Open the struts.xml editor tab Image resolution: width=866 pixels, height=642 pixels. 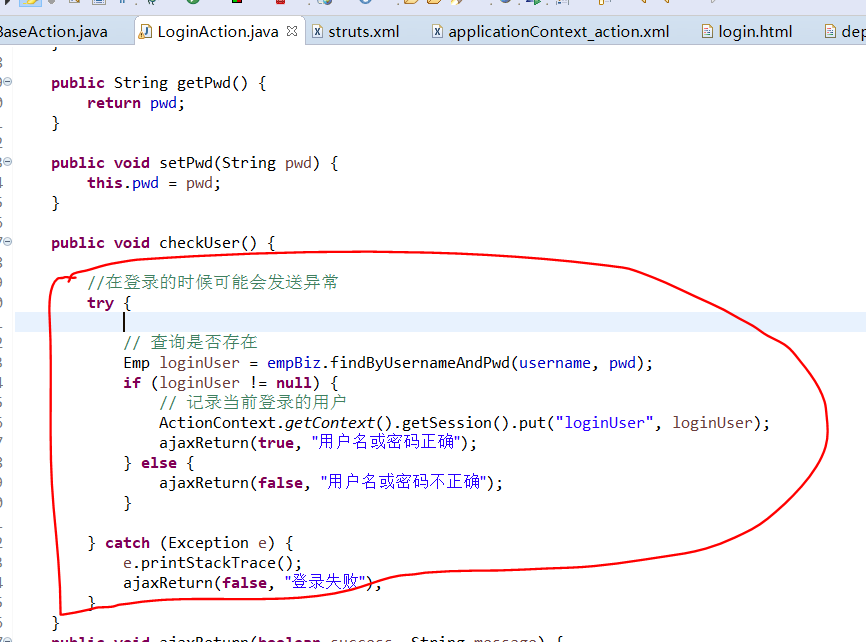tap(363, 32)
